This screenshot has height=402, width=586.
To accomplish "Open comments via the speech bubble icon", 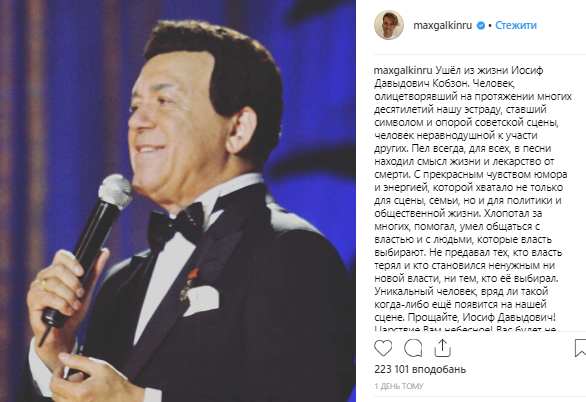I will tap(413, 349).
